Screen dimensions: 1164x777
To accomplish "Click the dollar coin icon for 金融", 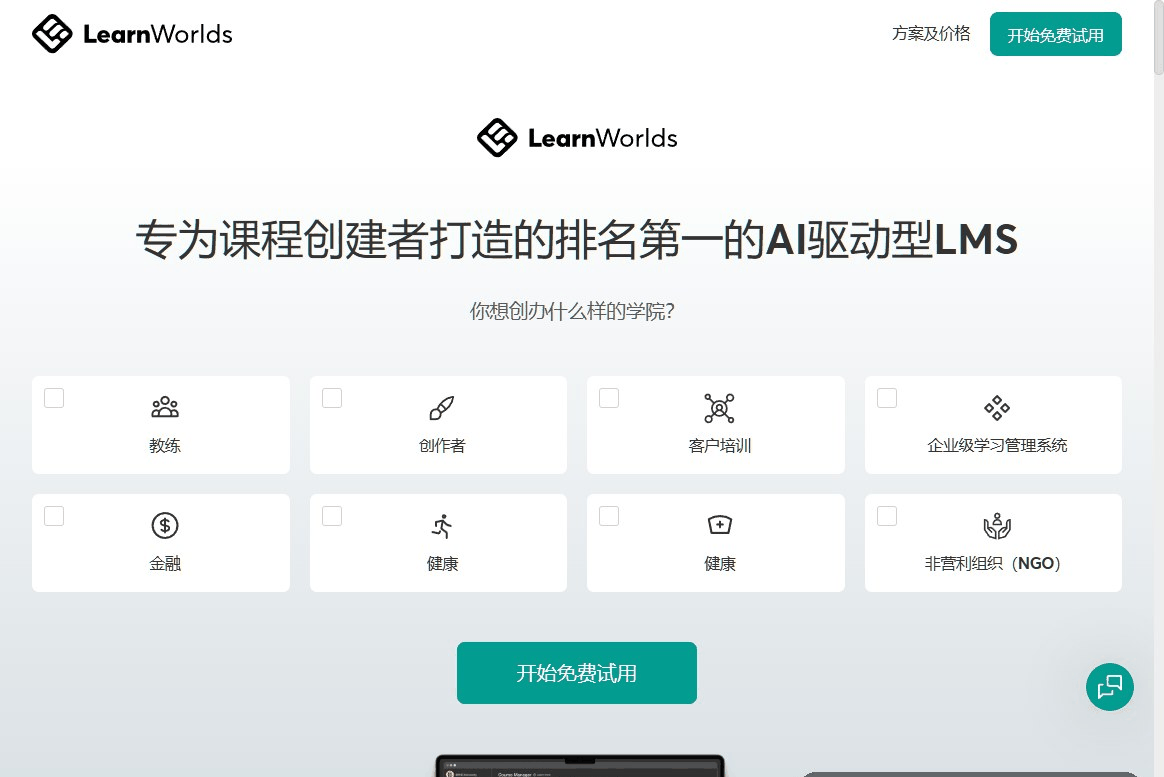I will pos(165,525).
